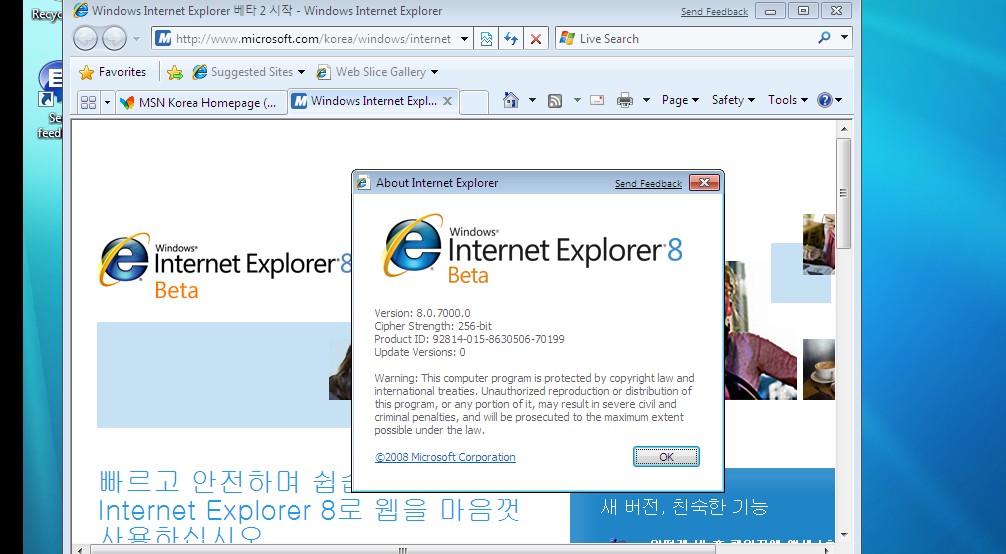
Task: Open recent pages dropdown beside Forward button
Action: [x=136, y=39]
